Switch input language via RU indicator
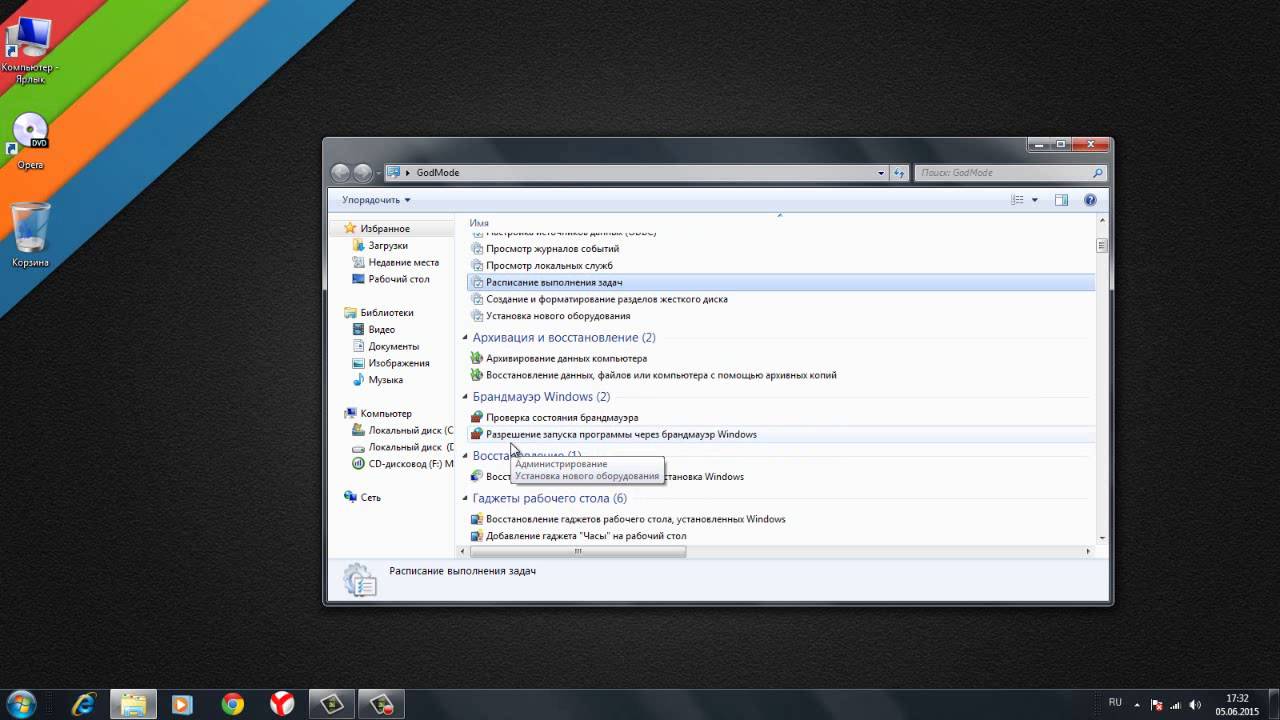 (x=1116, y=703)
